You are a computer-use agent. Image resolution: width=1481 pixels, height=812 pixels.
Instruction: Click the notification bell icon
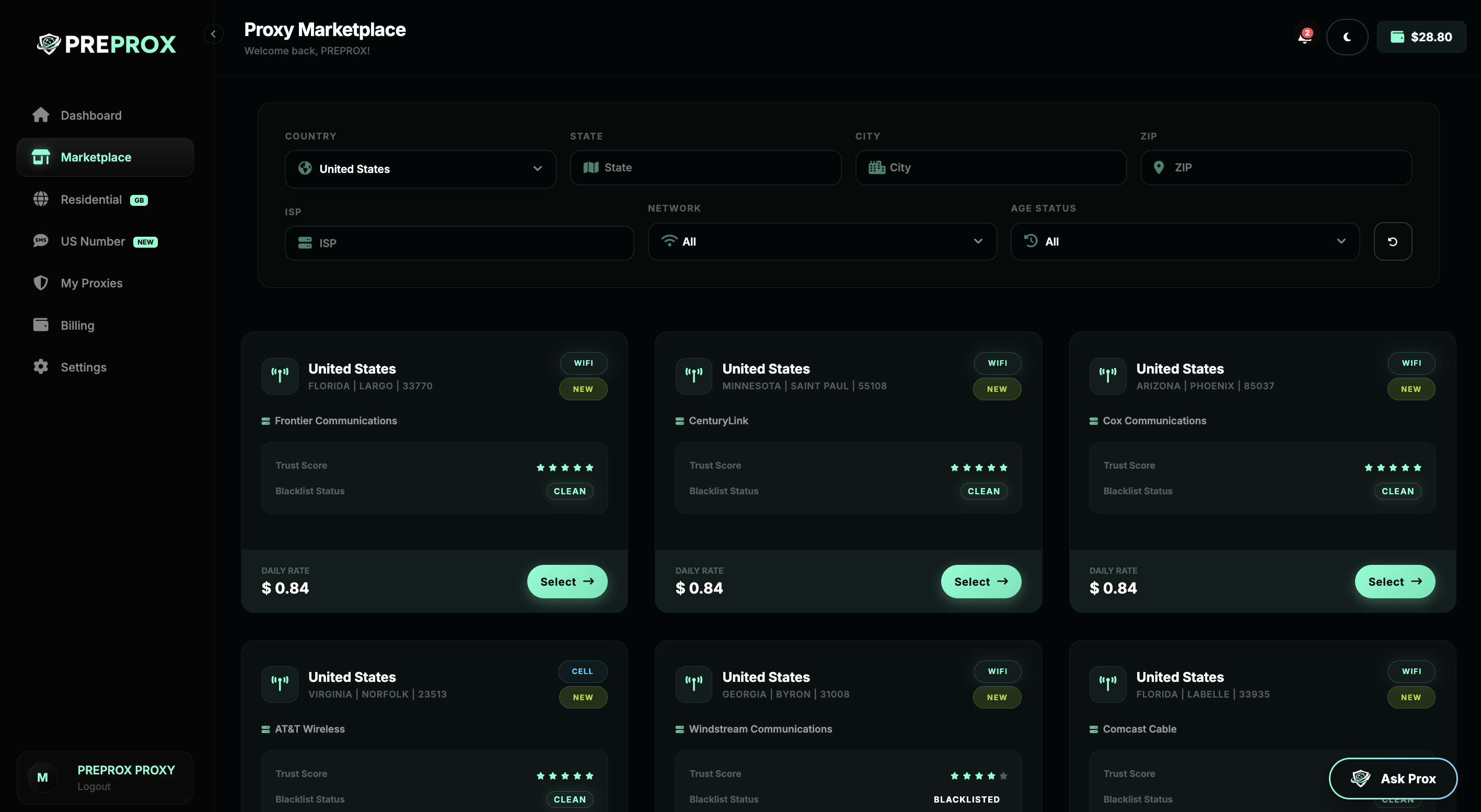coord(1304,37)
